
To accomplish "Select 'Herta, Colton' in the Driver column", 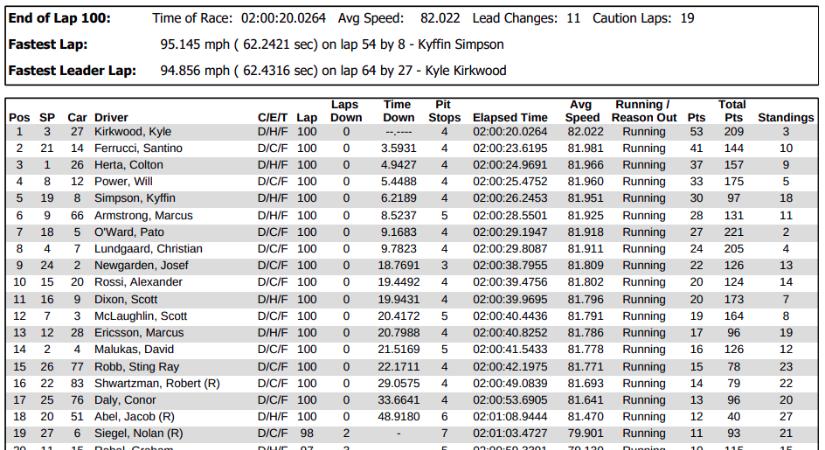I will pos(129,165).
